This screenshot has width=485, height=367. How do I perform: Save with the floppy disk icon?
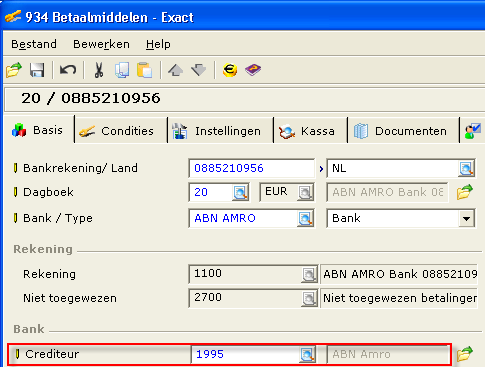(x=37, y=70)
